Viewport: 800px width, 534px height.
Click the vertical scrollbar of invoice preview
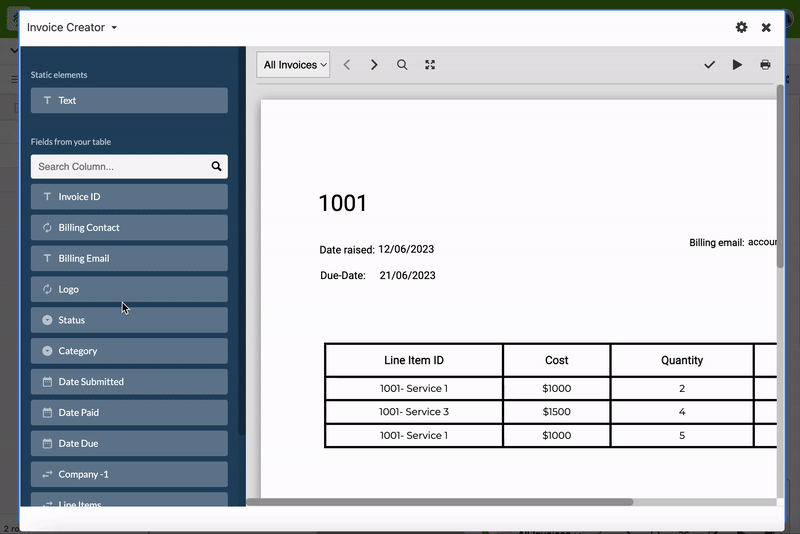[780, 176]
